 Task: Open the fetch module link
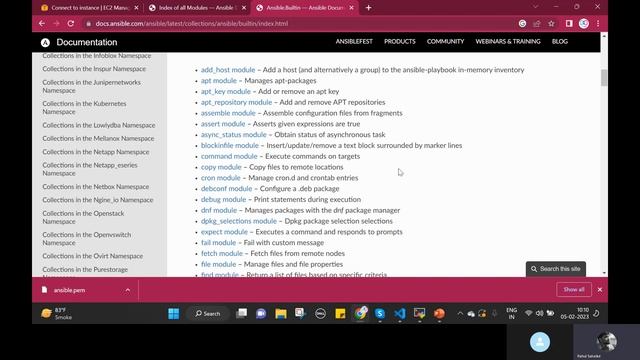pos(222,253)
